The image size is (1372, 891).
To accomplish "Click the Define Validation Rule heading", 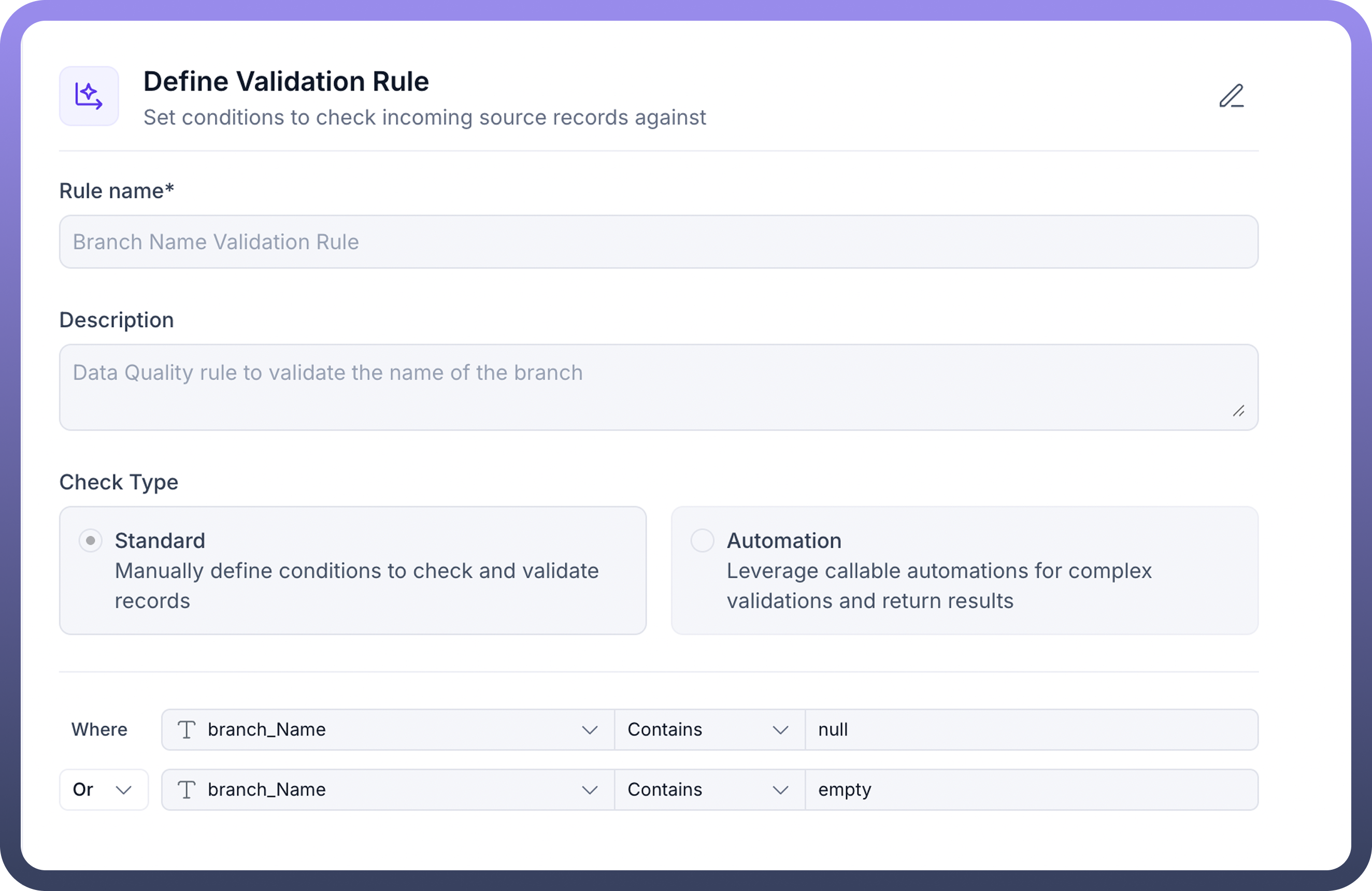I will 286,81.
